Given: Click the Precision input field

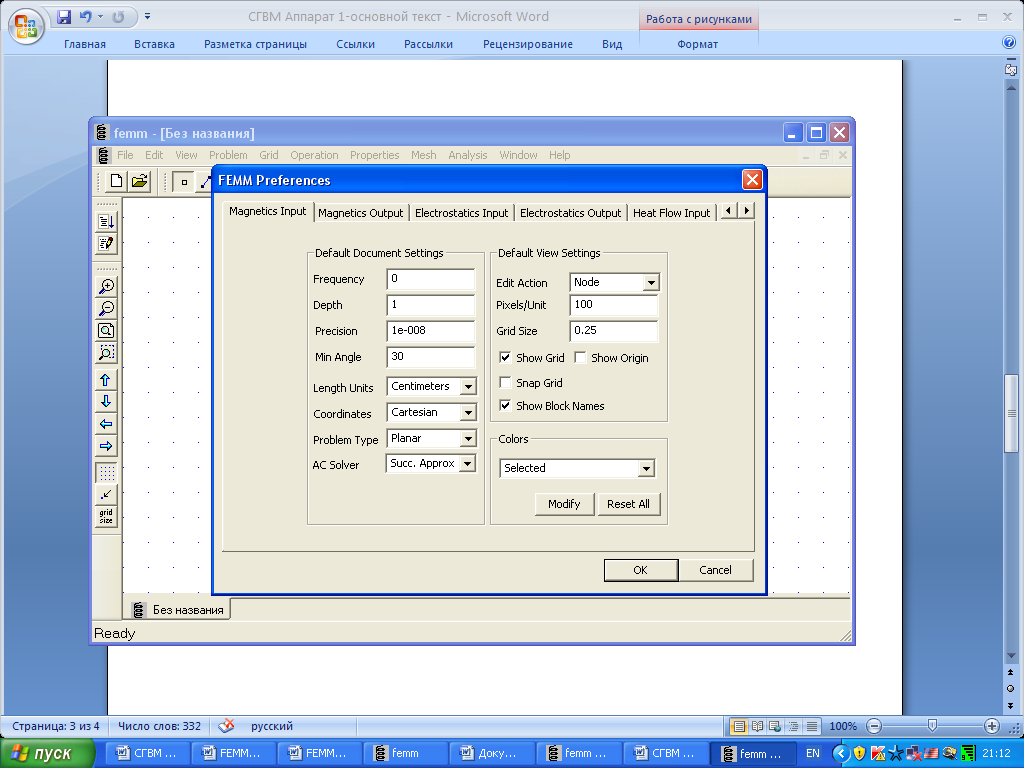Looking at the screenshot, I should click(x=431, y=331).
